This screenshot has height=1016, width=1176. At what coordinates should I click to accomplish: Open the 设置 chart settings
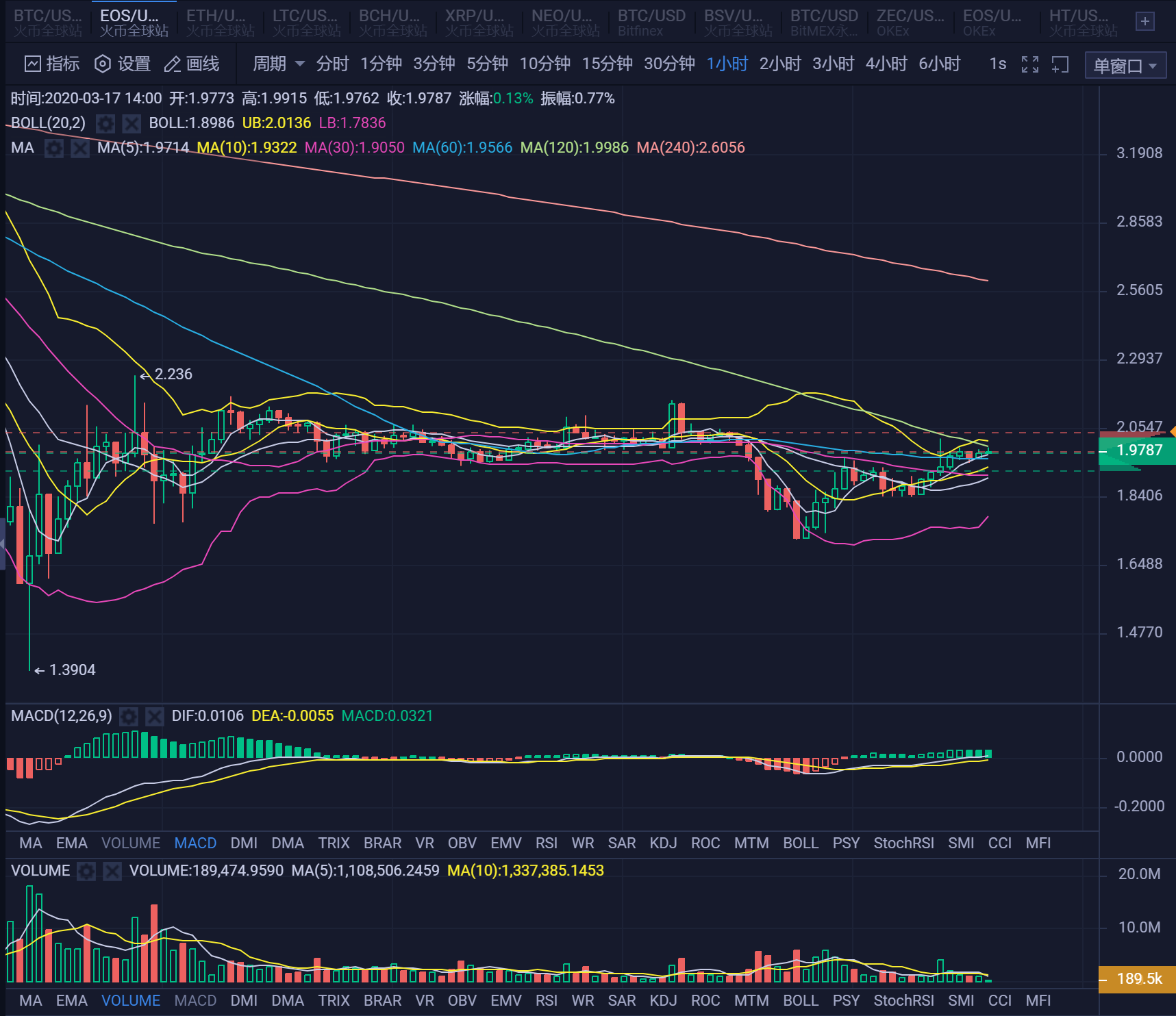point(123,64)
